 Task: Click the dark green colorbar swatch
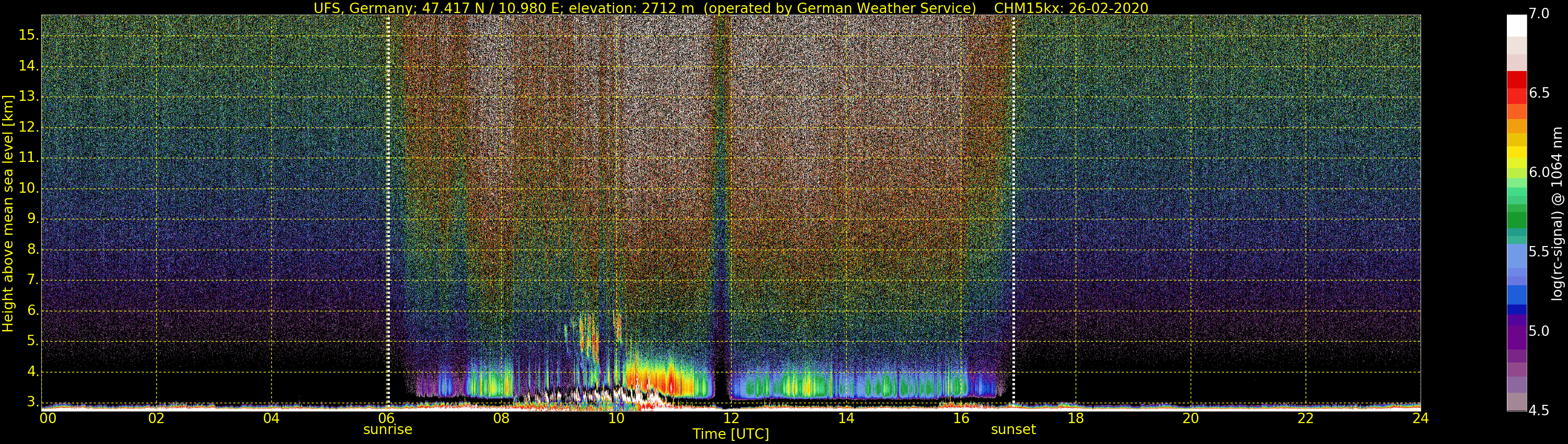(1516, 219)
